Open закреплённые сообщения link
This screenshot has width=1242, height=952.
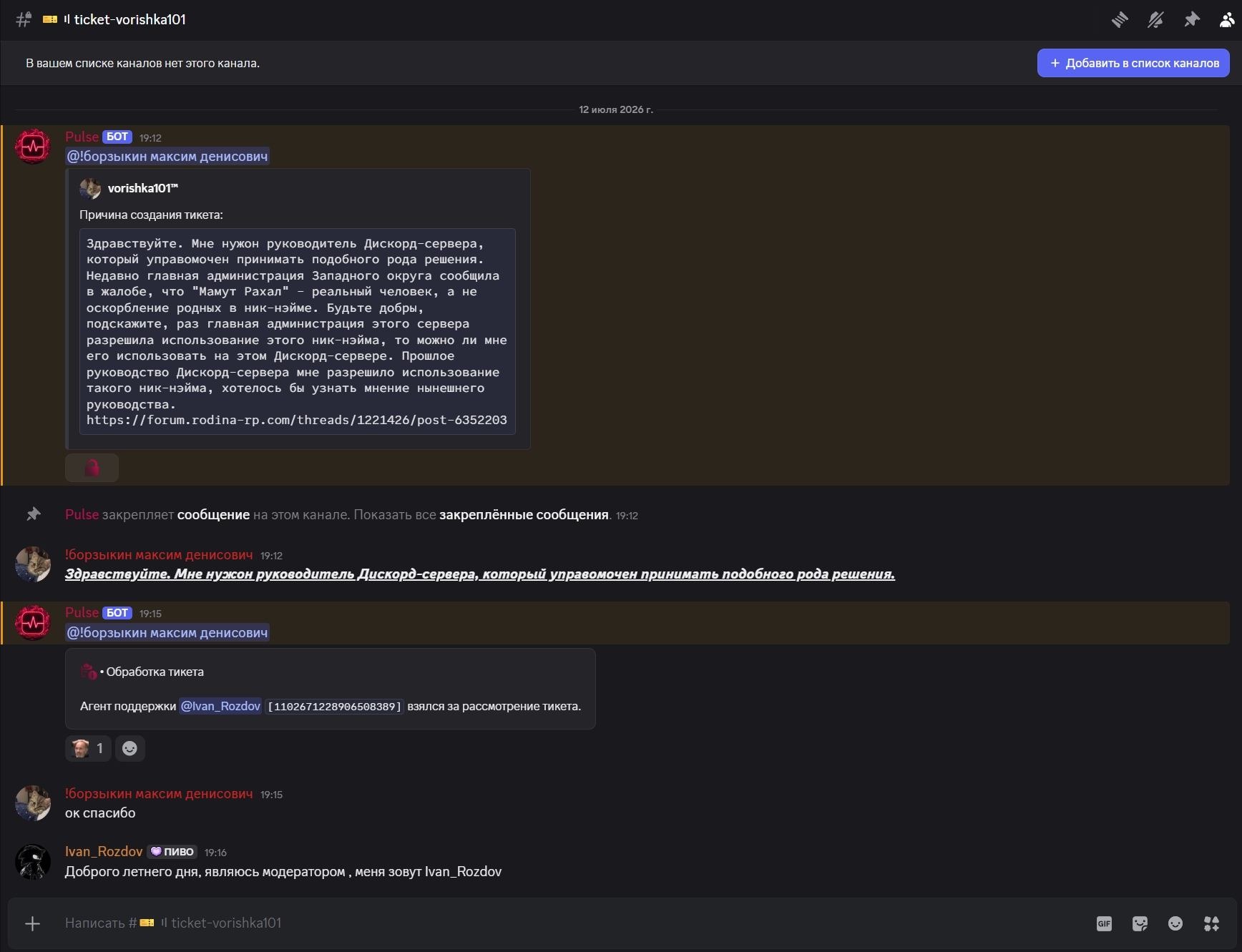524,515
